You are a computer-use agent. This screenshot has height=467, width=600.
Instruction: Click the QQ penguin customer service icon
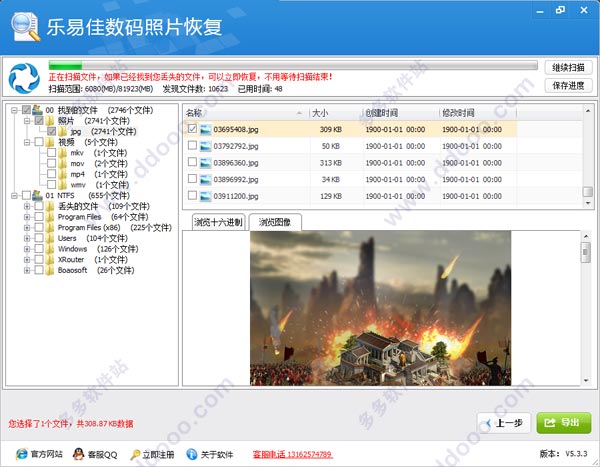(x=78, y=454)
